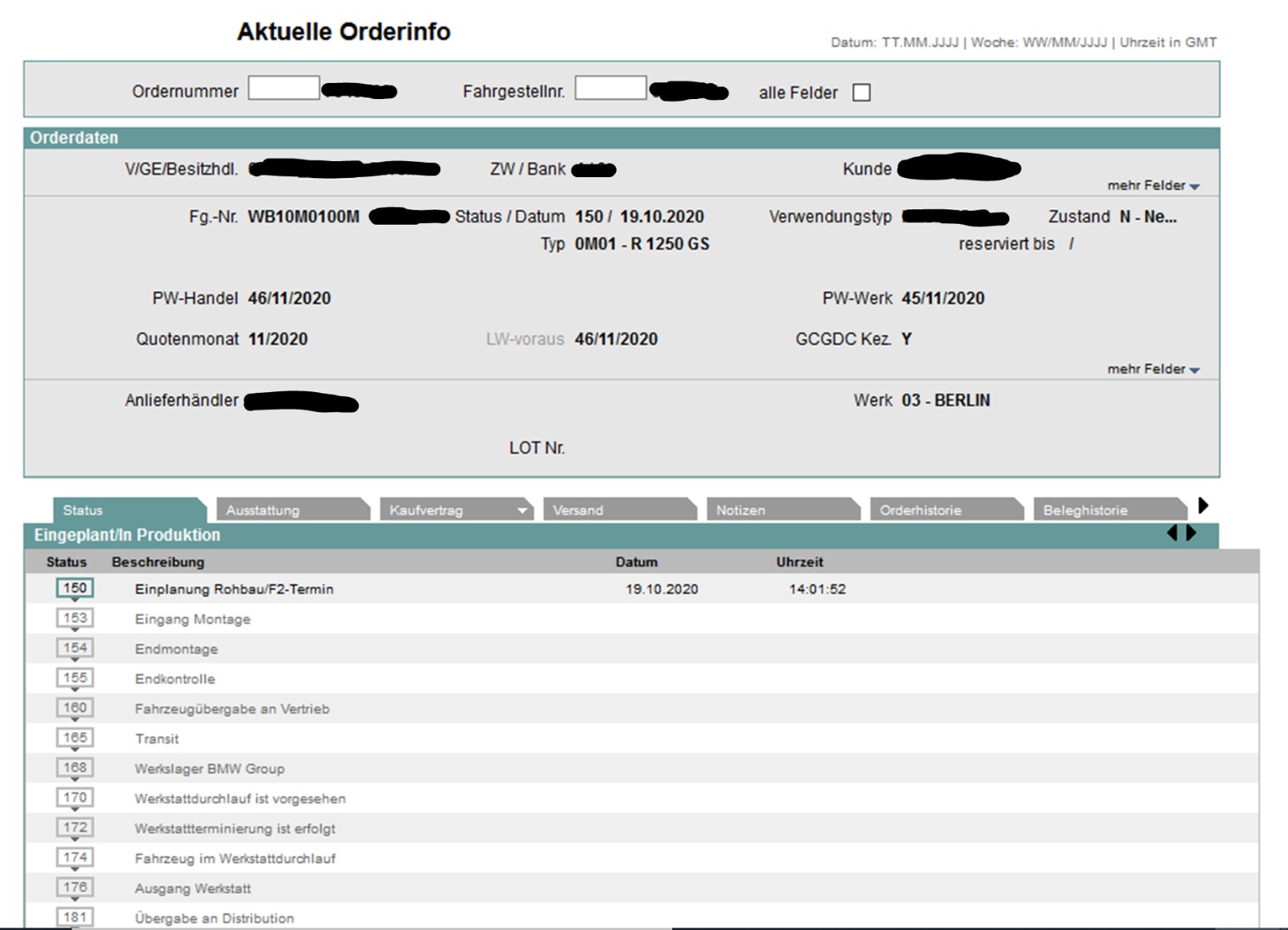Viewport: 1288px width, 930px height.
Task: Switch to the Ausstattung tab
Action: (x=290, y=510)
